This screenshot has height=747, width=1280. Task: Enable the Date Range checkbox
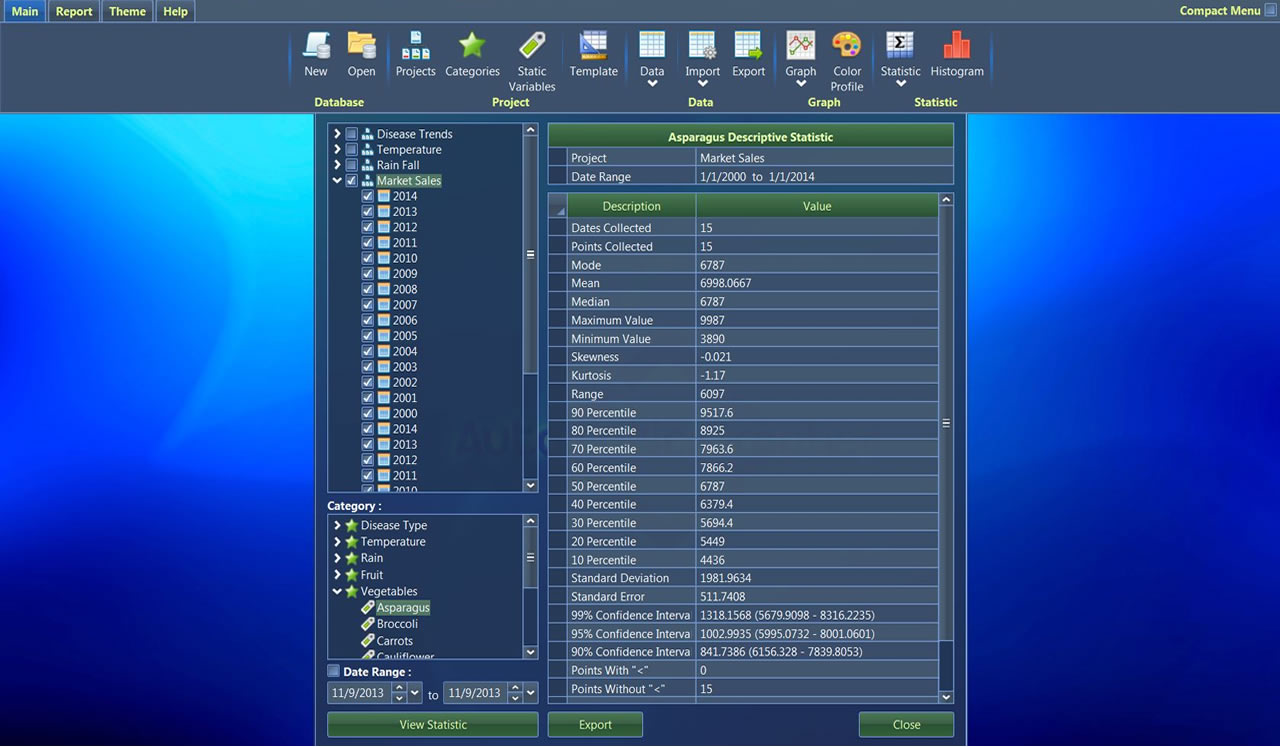pos(333,671)
